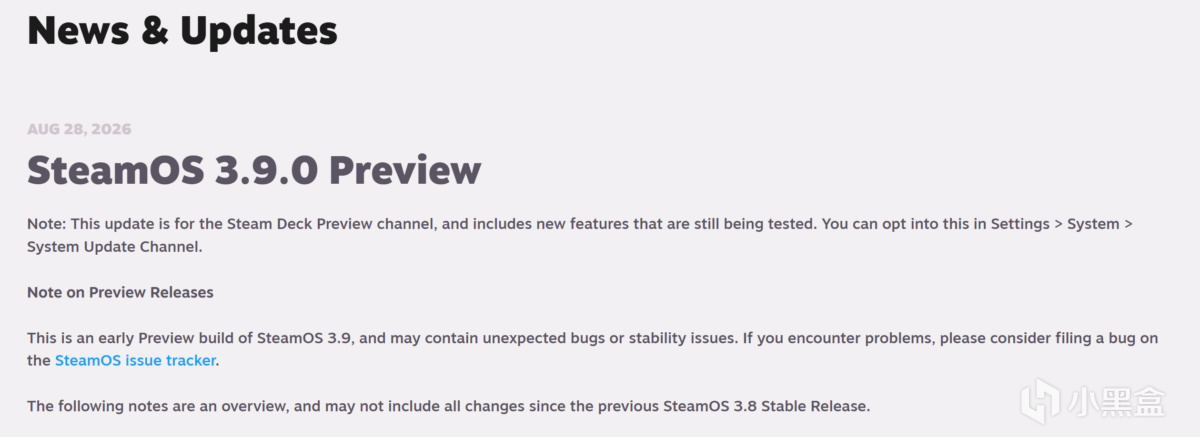Click the SteamOS 3.8 Stable Release text

tap(765, 406)
